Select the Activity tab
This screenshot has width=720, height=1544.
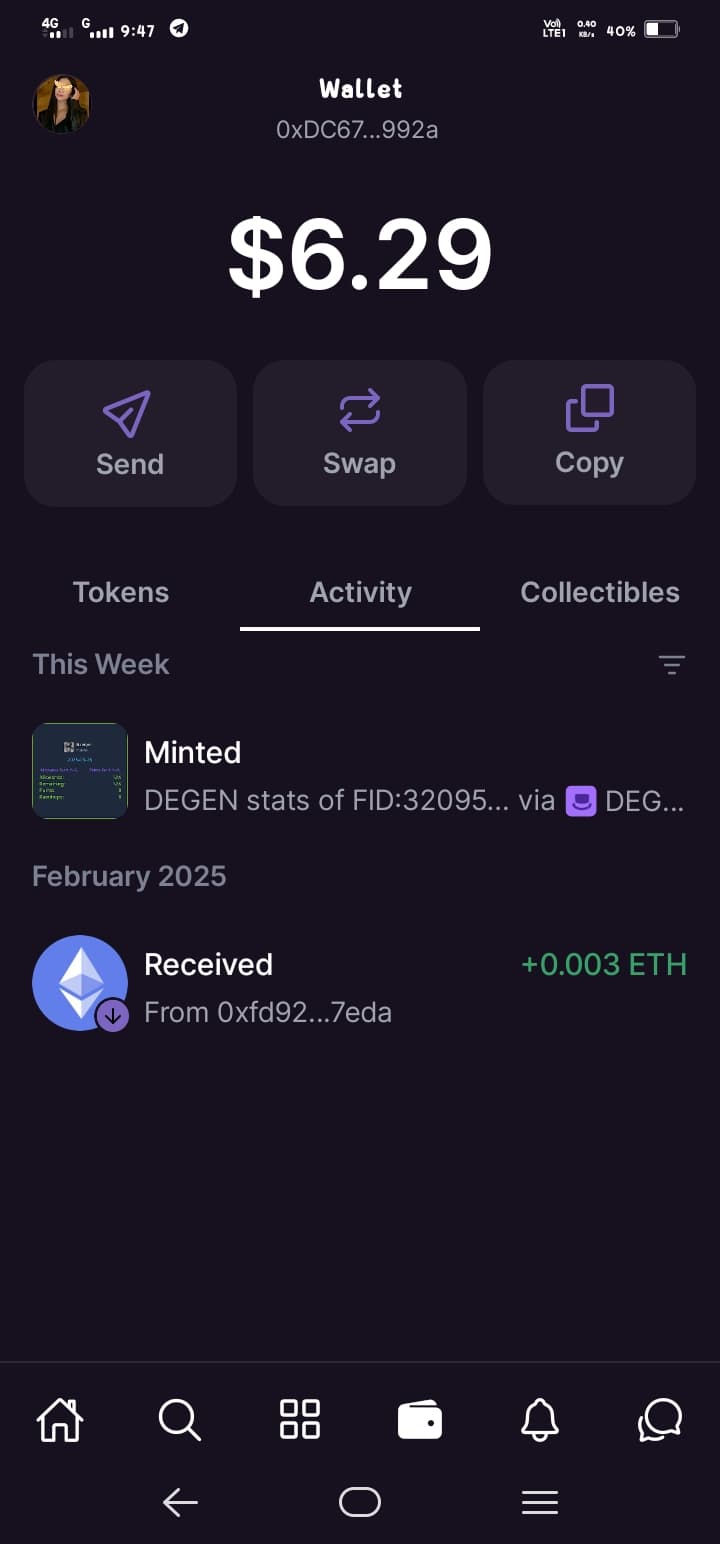[x=360, y=592]
